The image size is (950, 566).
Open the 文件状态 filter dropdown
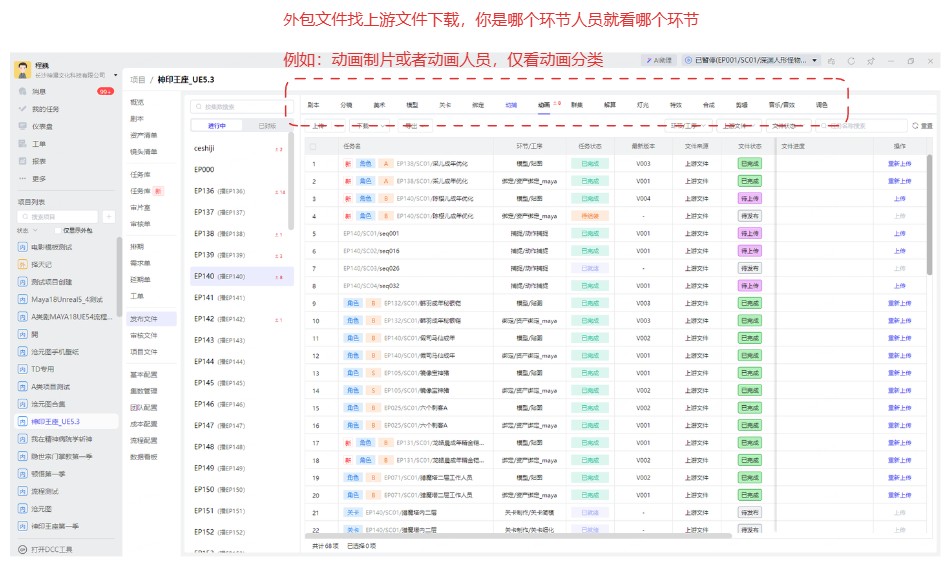[790, 126]
